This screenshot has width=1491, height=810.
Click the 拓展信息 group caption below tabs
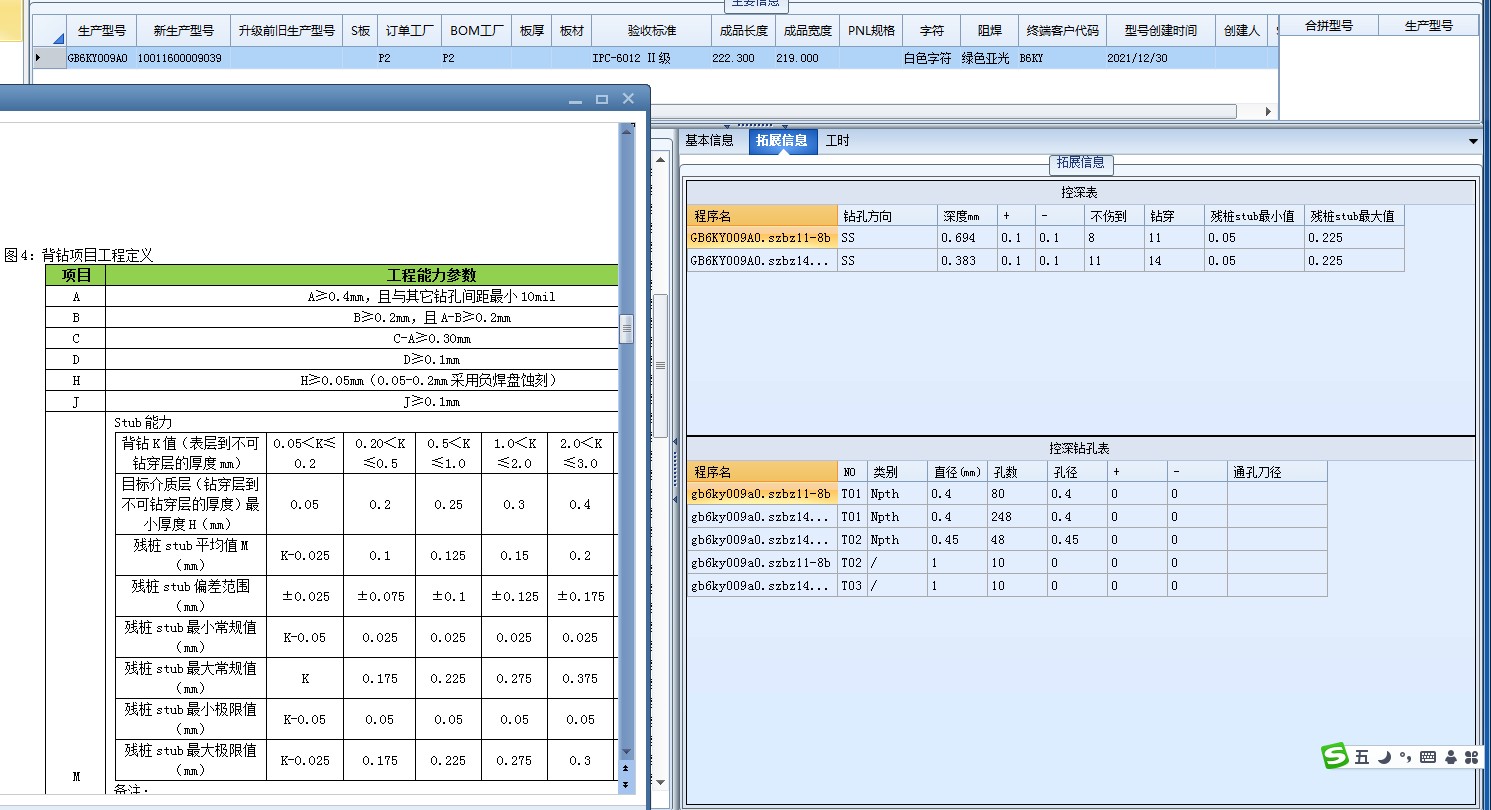[1081, 162]
